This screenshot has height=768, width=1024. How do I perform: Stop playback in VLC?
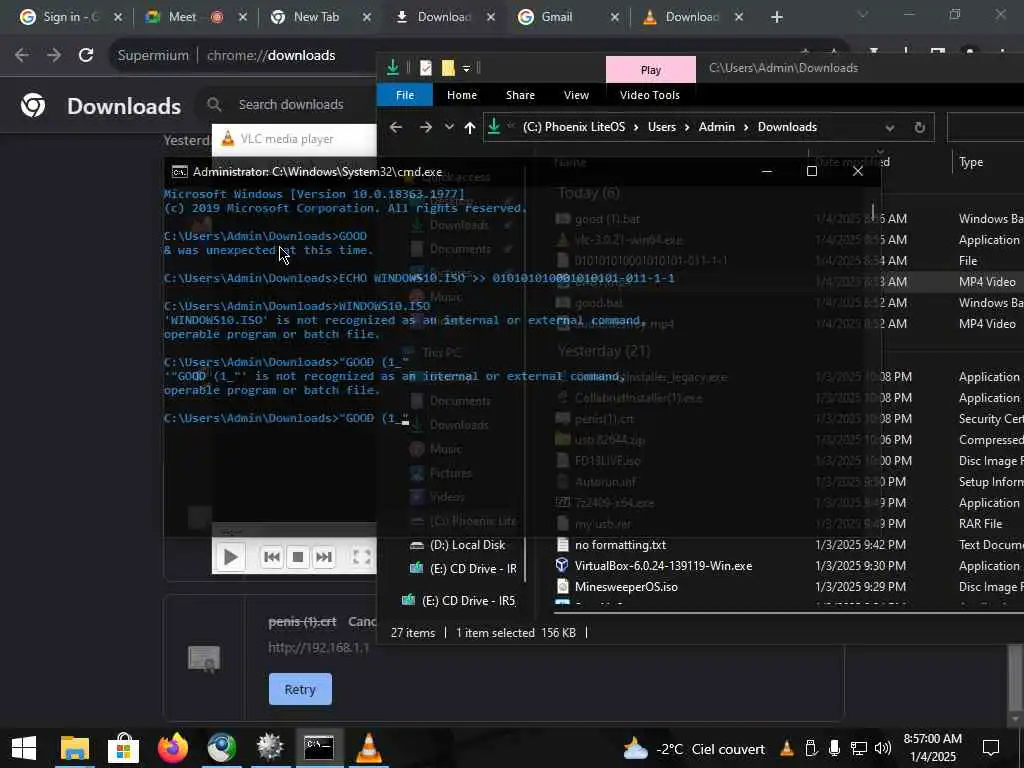click(x=298, y=557)
